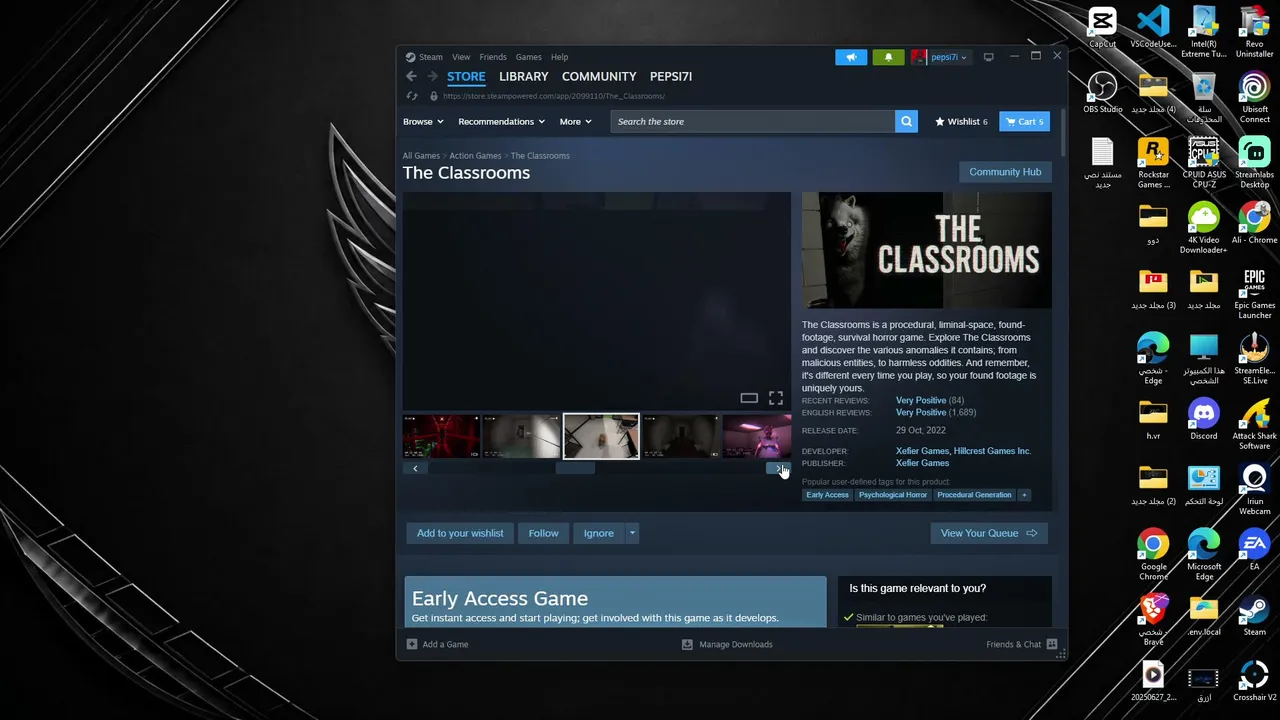Image resolution: width=1280 pixels, height=720 pixels.
Task: Select the pink room screenshot thumbnail
Action: pos(757,437)
